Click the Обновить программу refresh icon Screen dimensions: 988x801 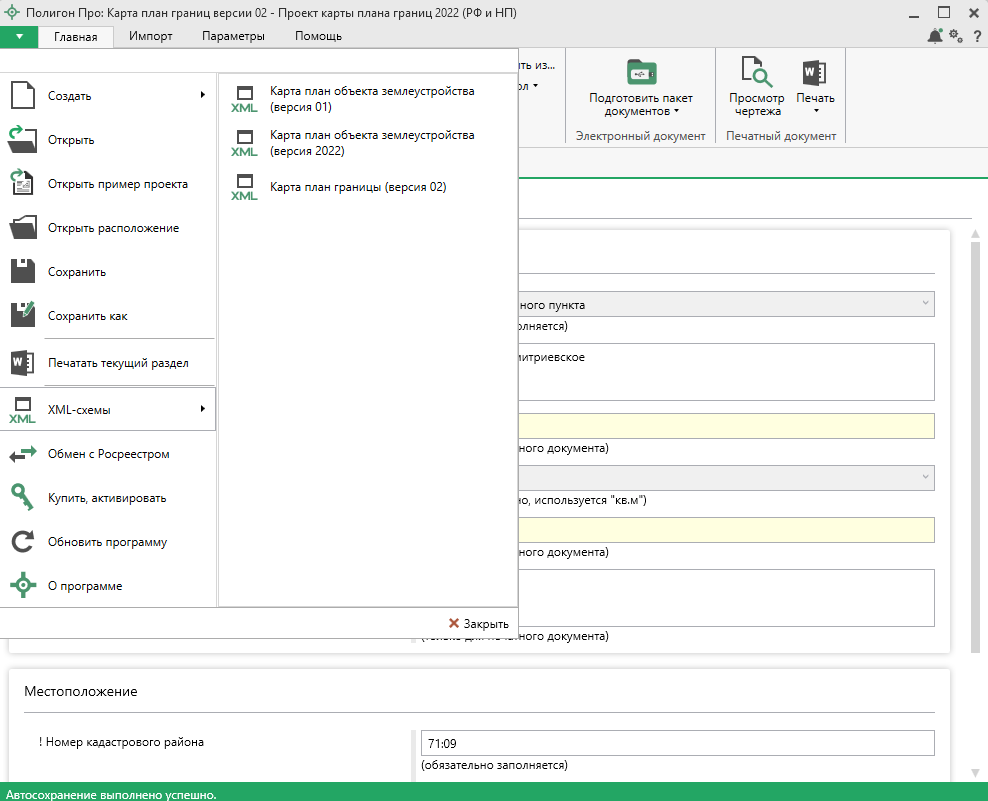point(22,542)
